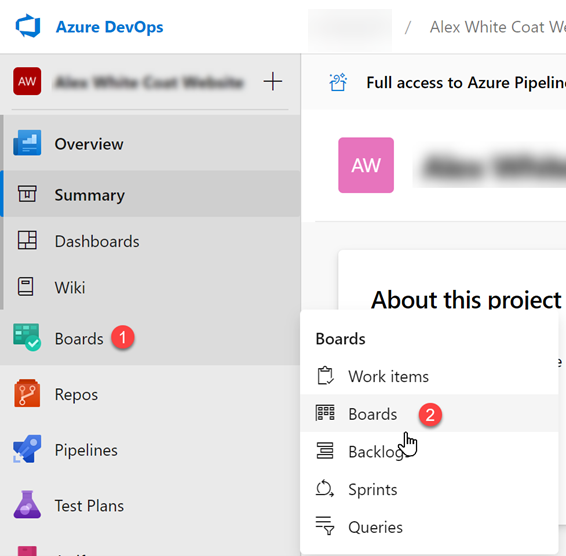Screen dimensions: 566x556
Task: Click Alex White Coat breadcrumb link
Action: [x=497, y=27]
